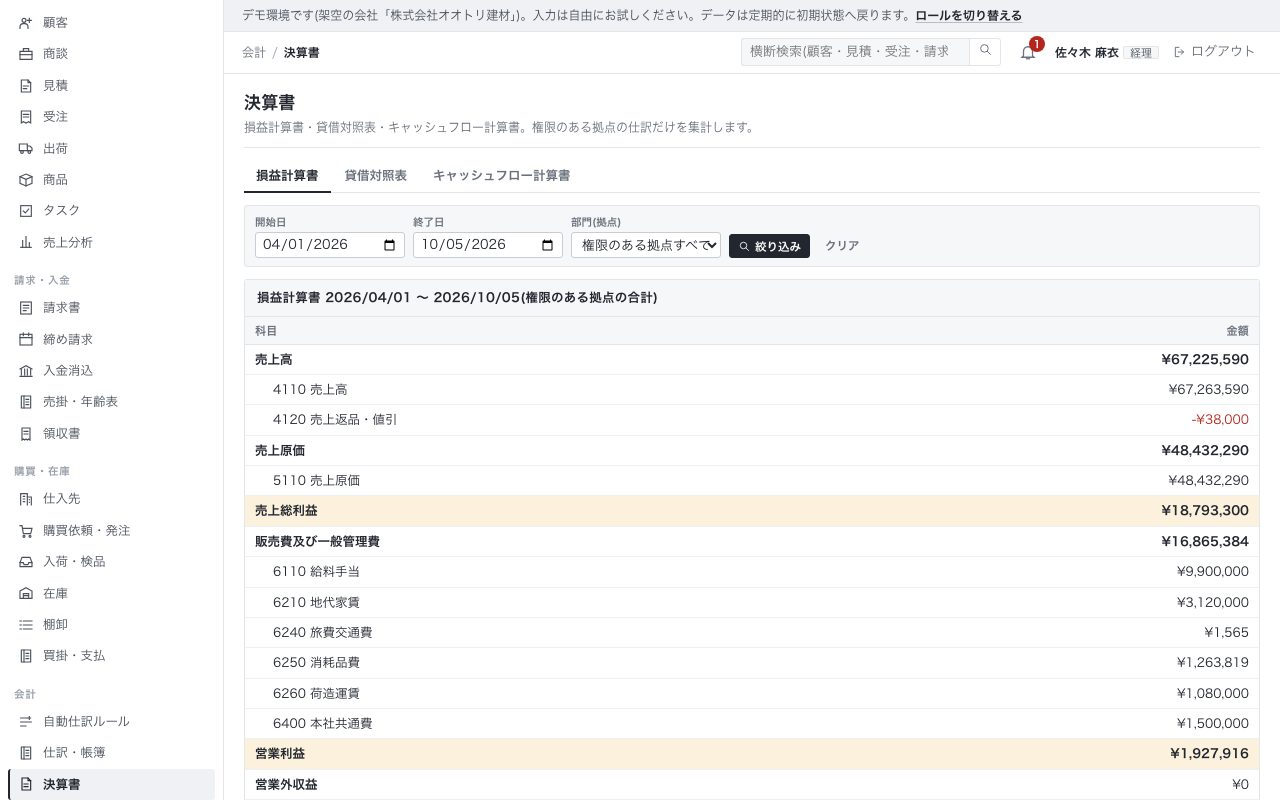The width and height of the screenshot is (1280, 800).
Task: Click the 経理 role badge
Action: click(x=1141, y=53)
